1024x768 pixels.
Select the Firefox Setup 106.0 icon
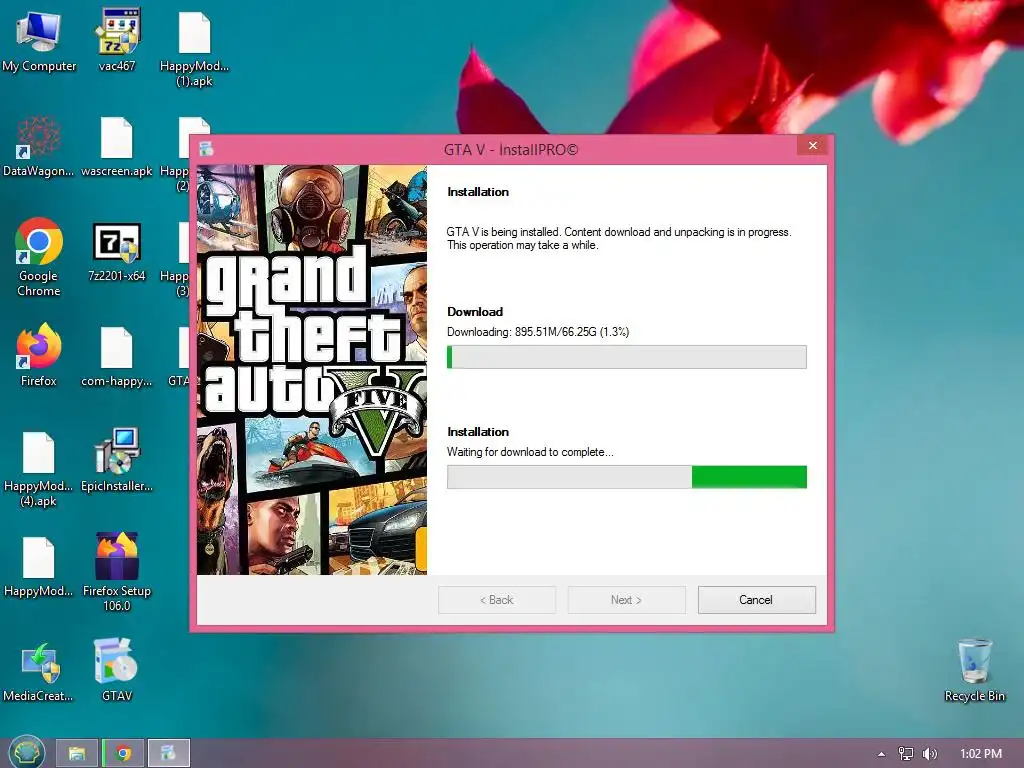tap(117, 571)
